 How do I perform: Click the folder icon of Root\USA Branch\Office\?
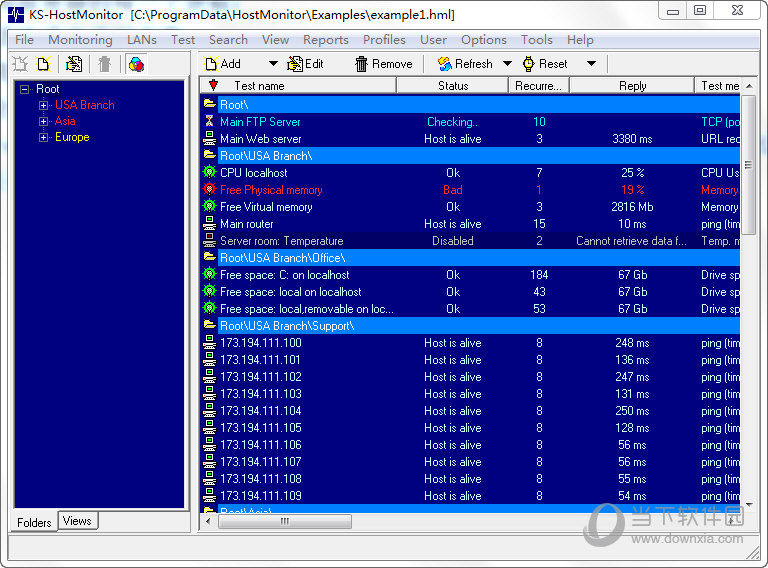(x=210, y=257)
